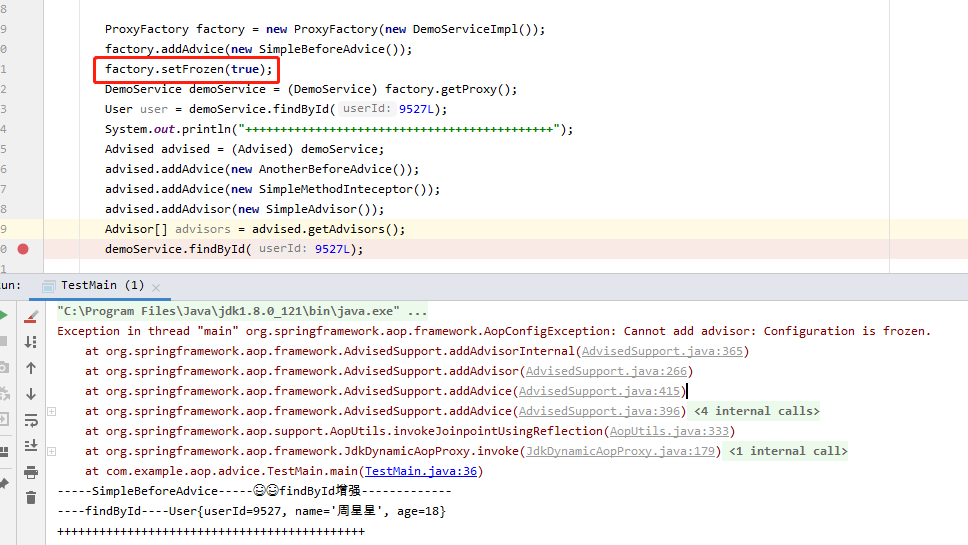Screen dimensions: 968x545
Task: Click 'advised.addAdvice(new SimpleMethodInteceptor());' line
Action: pyautogui.click(x=272, y=189)
